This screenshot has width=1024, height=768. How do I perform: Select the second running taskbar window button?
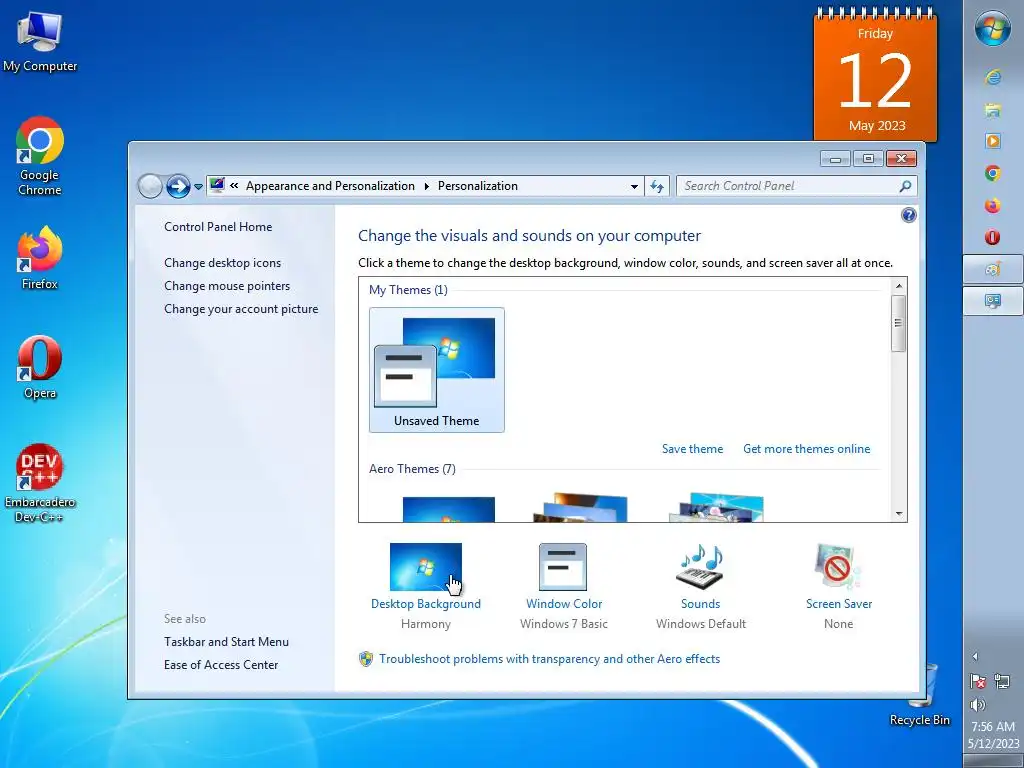click(993, 301)
